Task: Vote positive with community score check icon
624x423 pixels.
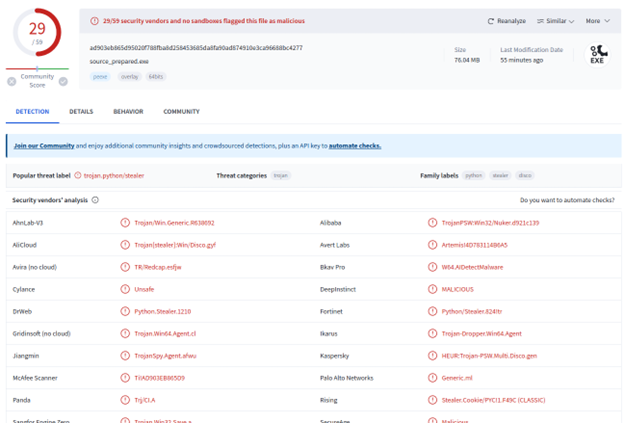Action: click(x=63, y=82)
